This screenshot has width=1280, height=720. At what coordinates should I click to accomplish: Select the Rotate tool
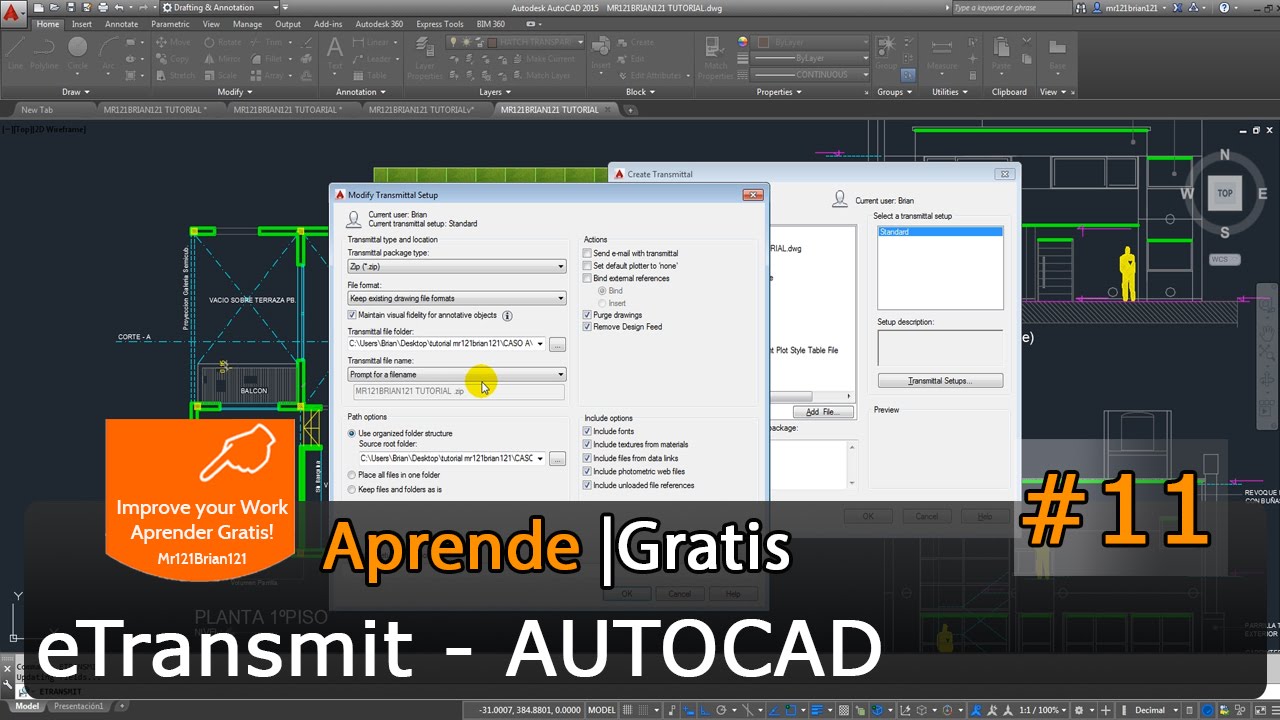(x=222, y=43)
